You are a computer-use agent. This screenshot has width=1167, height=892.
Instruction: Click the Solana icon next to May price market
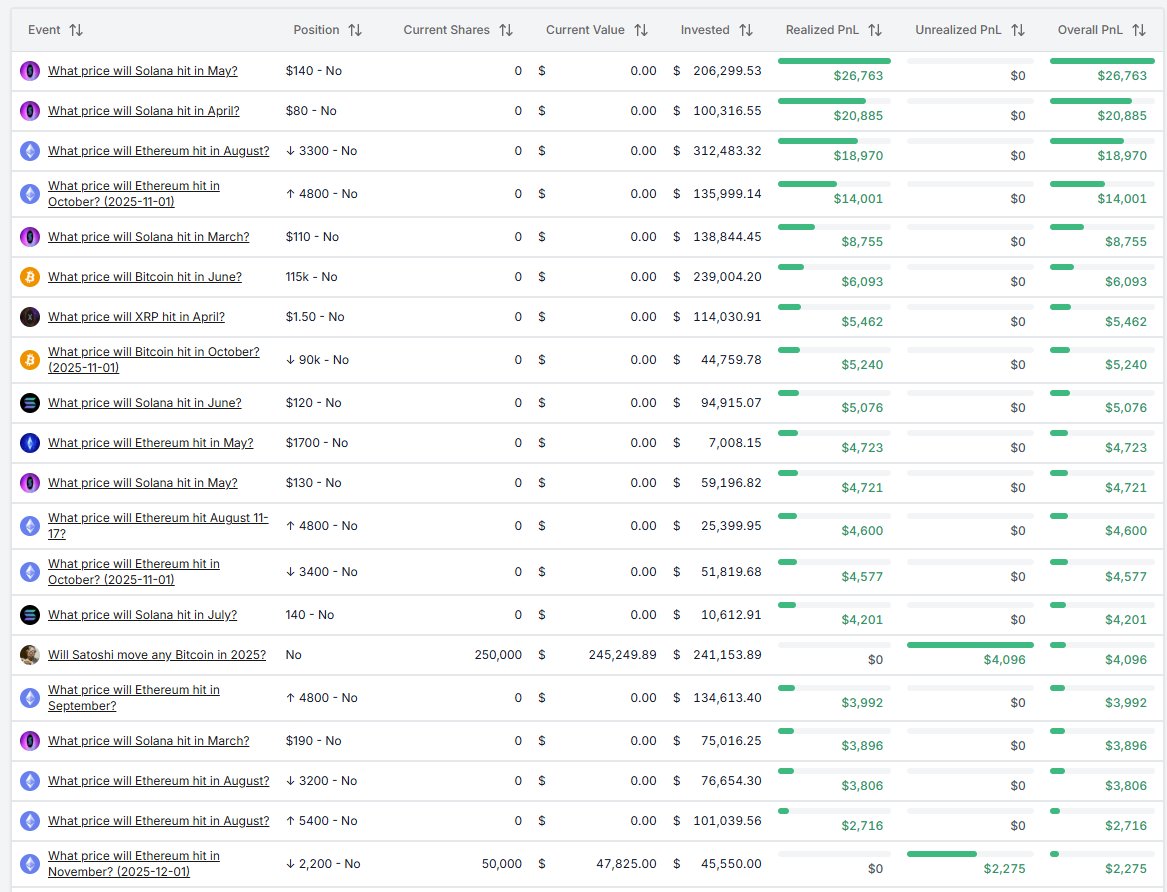[x=29, y=71]
